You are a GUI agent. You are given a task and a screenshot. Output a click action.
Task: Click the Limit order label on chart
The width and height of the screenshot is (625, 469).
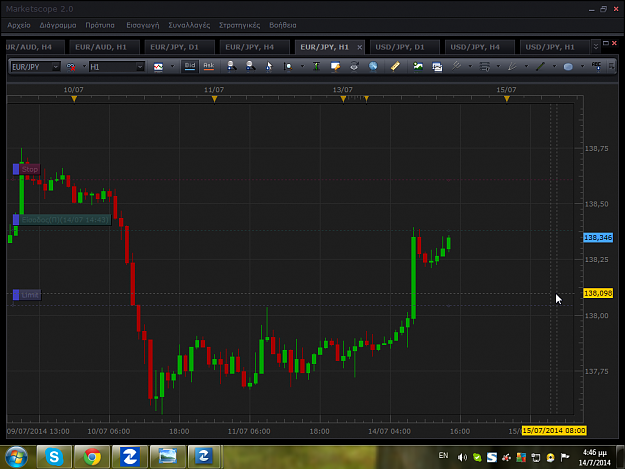[x=27, y=295]
